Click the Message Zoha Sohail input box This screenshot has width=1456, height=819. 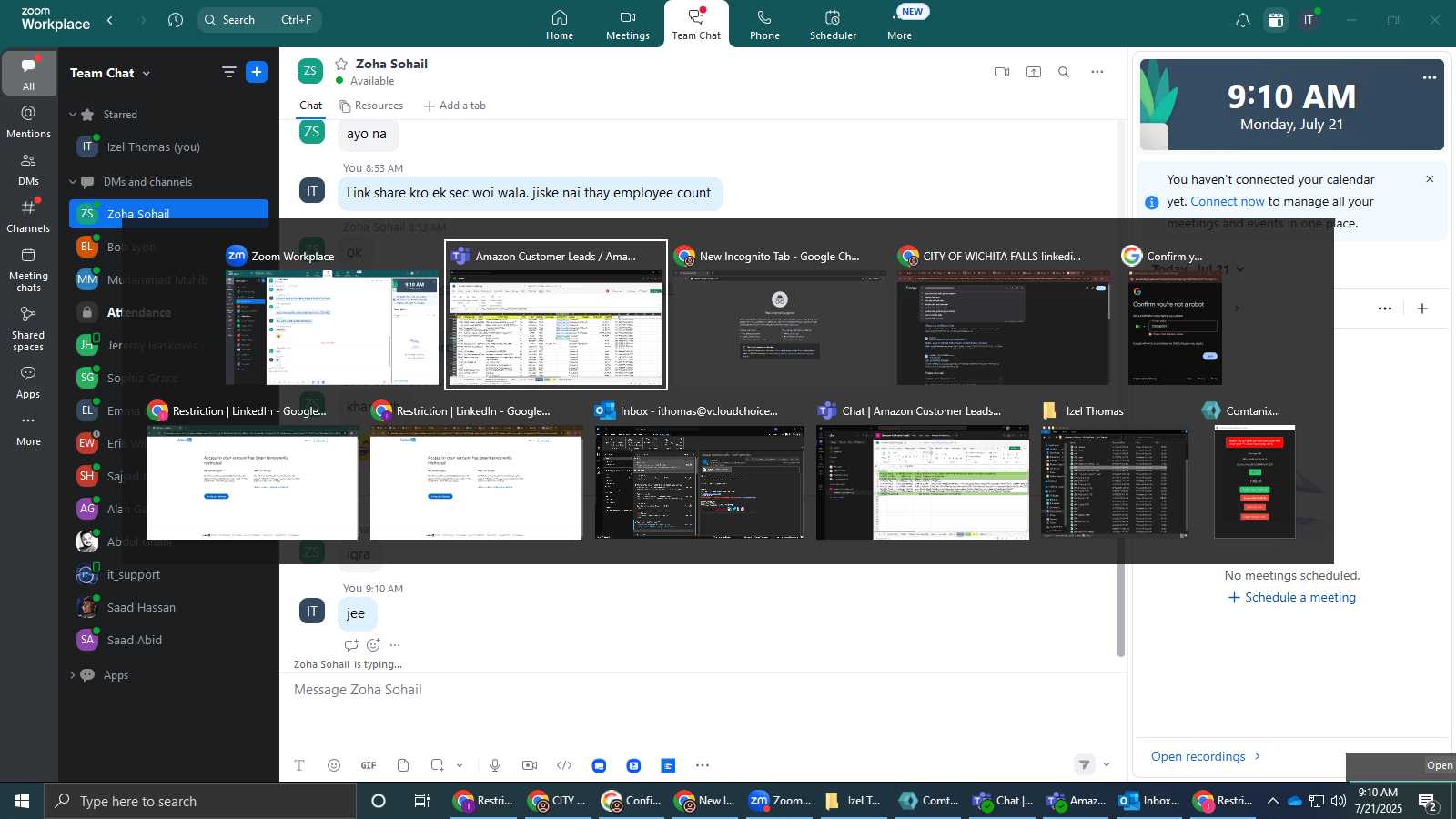coord(701,690)
